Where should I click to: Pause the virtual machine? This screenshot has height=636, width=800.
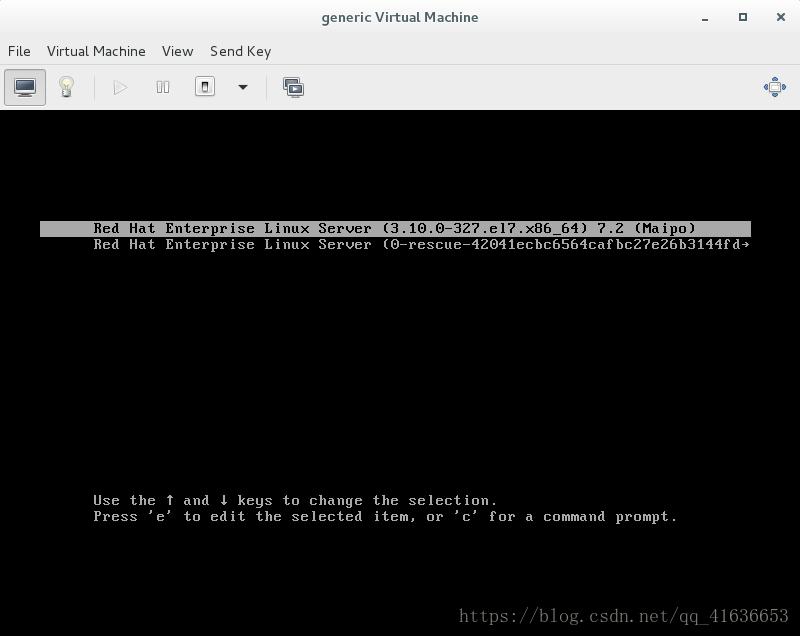click(163, 87)
